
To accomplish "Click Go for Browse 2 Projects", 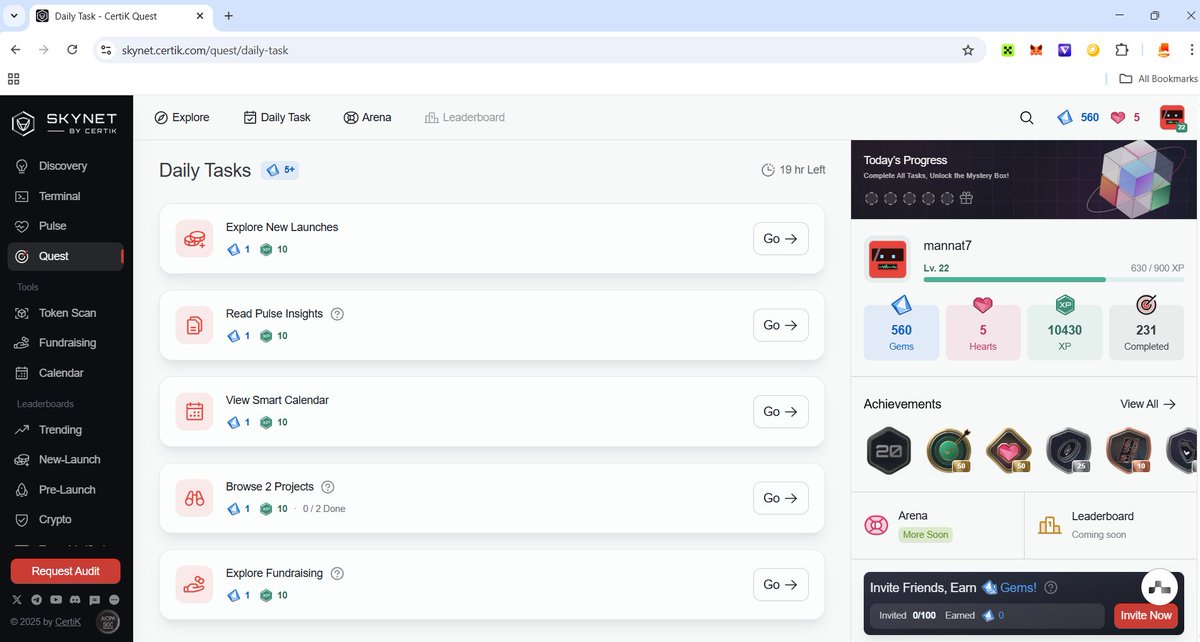I will [781, 498].
